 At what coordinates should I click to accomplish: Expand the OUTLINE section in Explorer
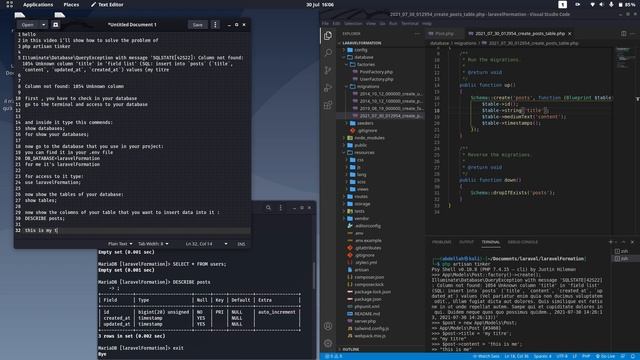click(380, 349)
